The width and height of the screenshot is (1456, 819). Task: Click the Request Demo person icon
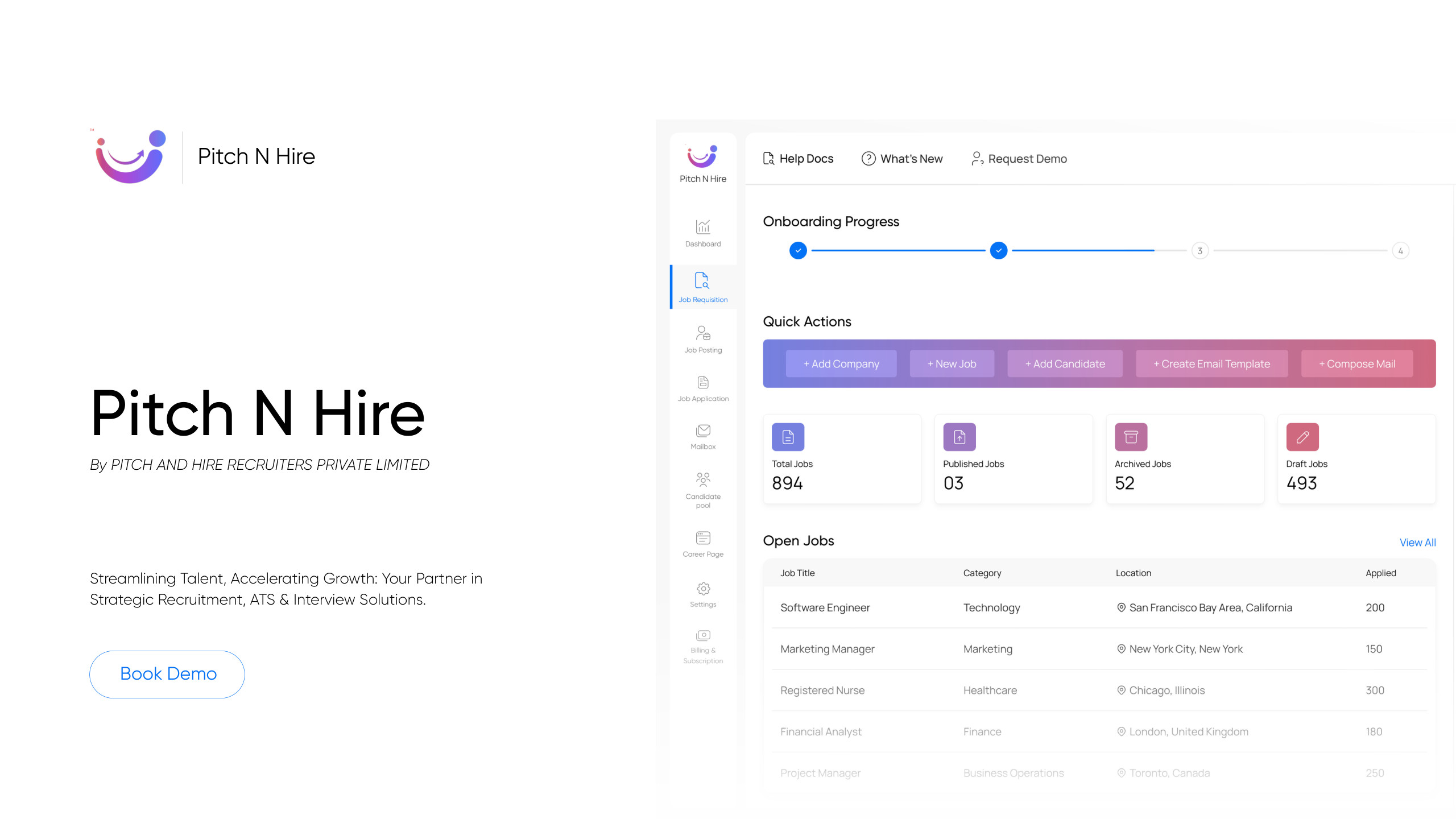977,159
